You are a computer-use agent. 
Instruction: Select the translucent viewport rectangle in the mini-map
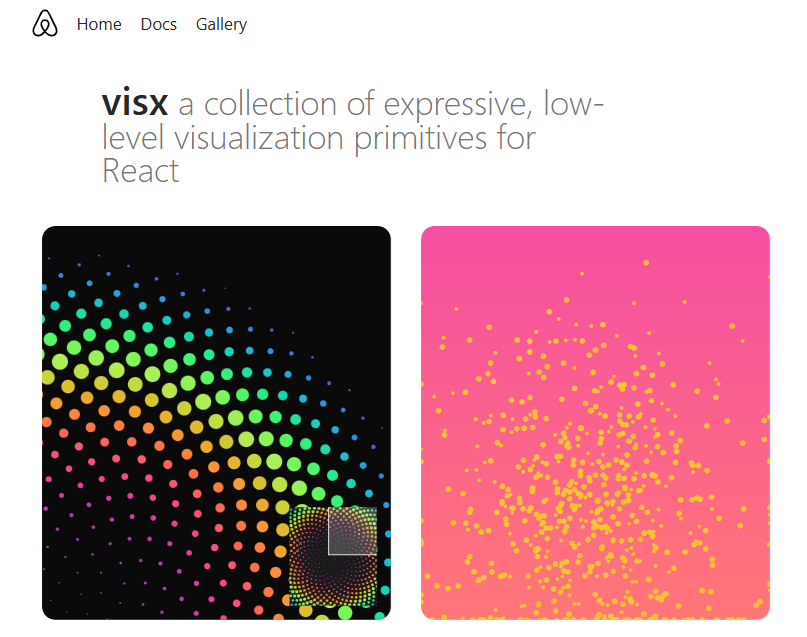pos(353,531)
